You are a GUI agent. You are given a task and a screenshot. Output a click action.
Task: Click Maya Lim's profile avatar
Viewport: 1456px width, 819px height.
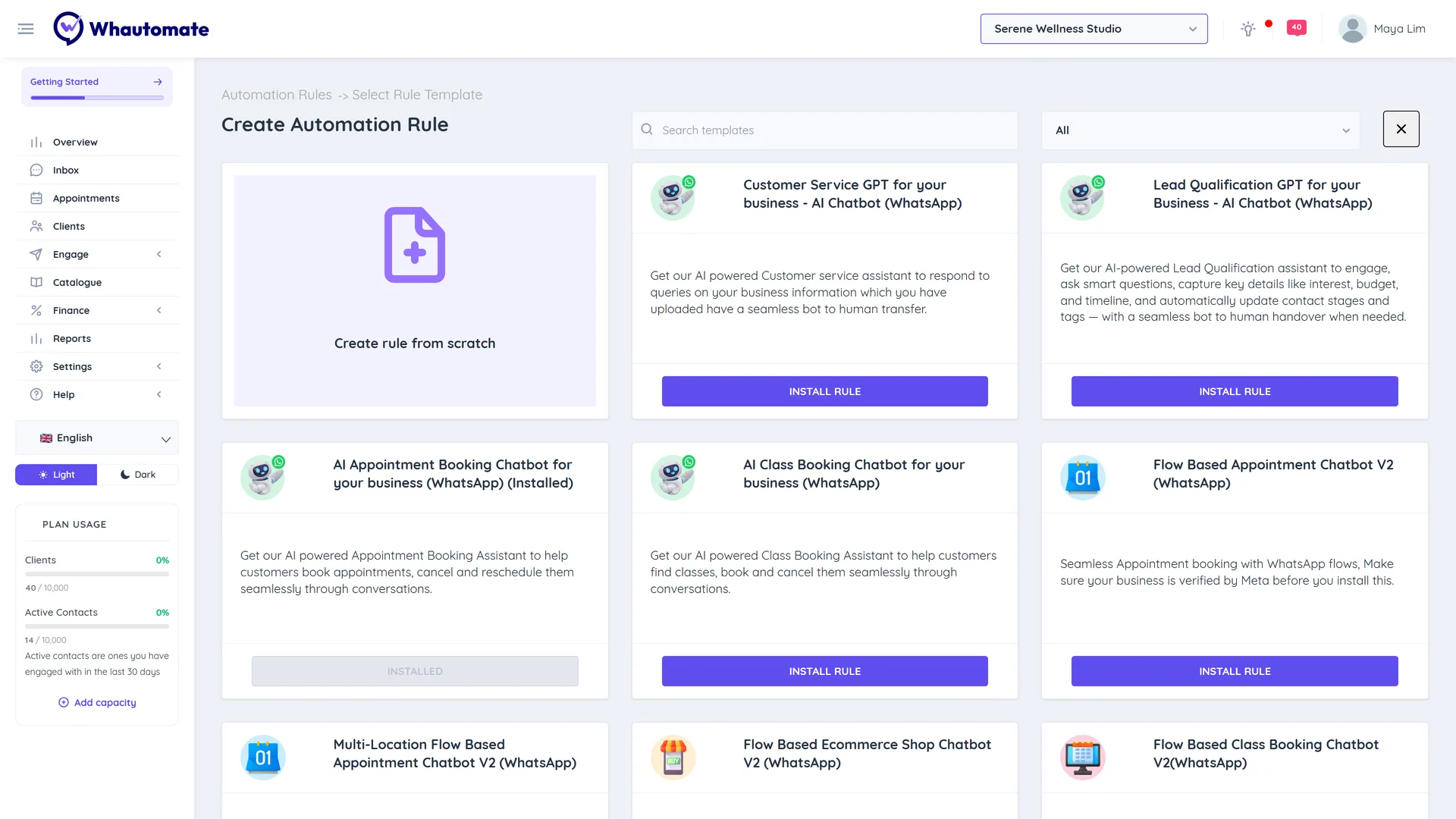click(x=1352, y=29)
